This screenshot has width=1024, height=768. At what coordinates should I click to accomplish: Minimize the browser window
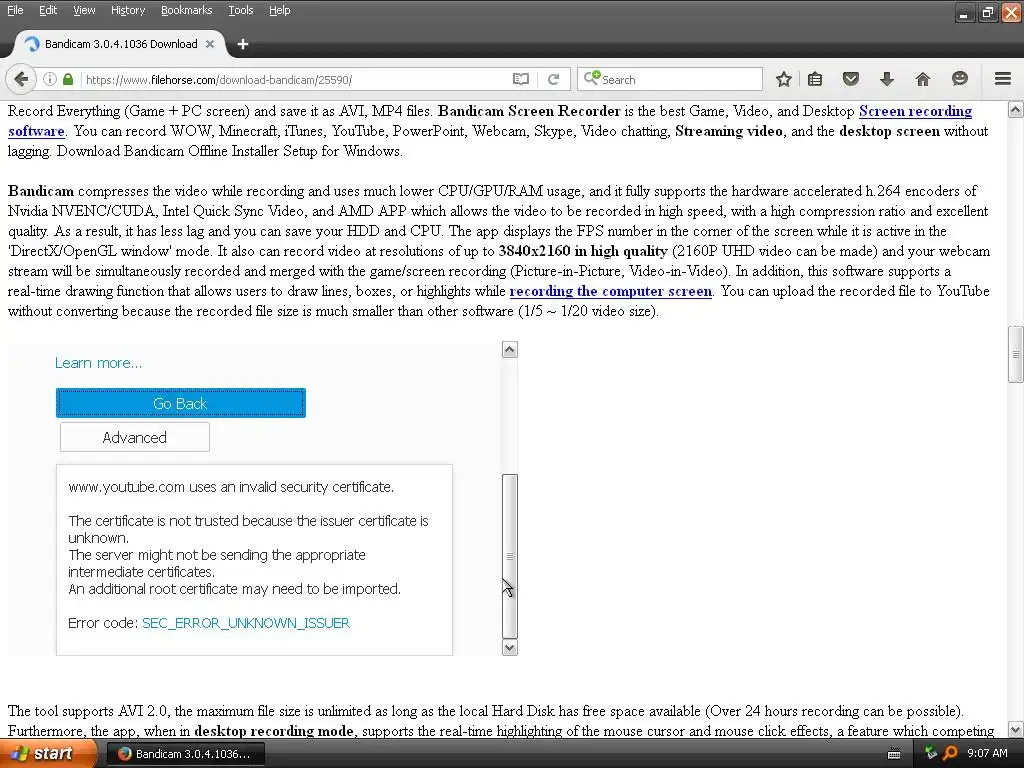(964, 12)
